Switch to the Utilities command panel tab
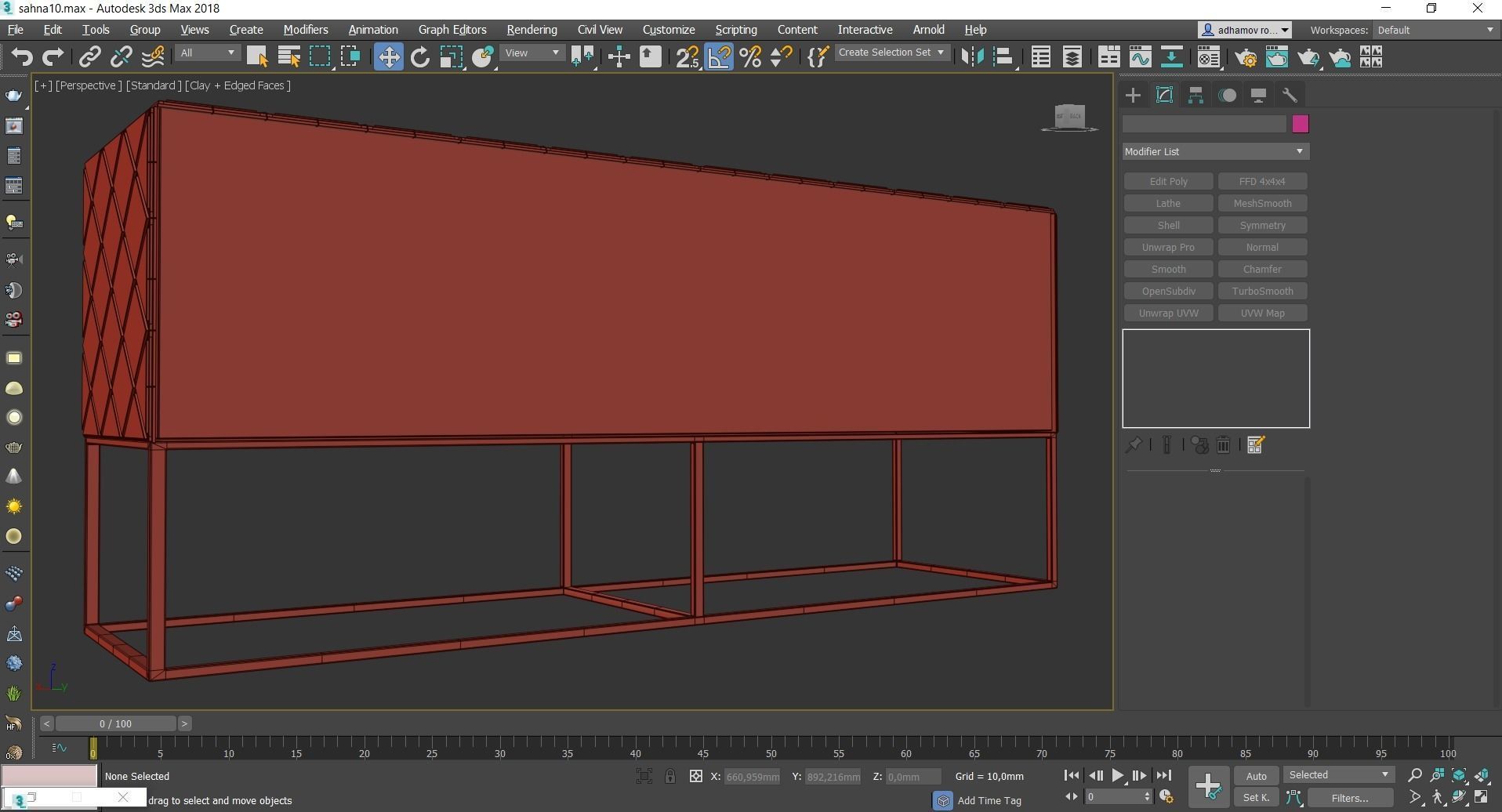Screen dimensions: 1502x812 pos(1290,96)
